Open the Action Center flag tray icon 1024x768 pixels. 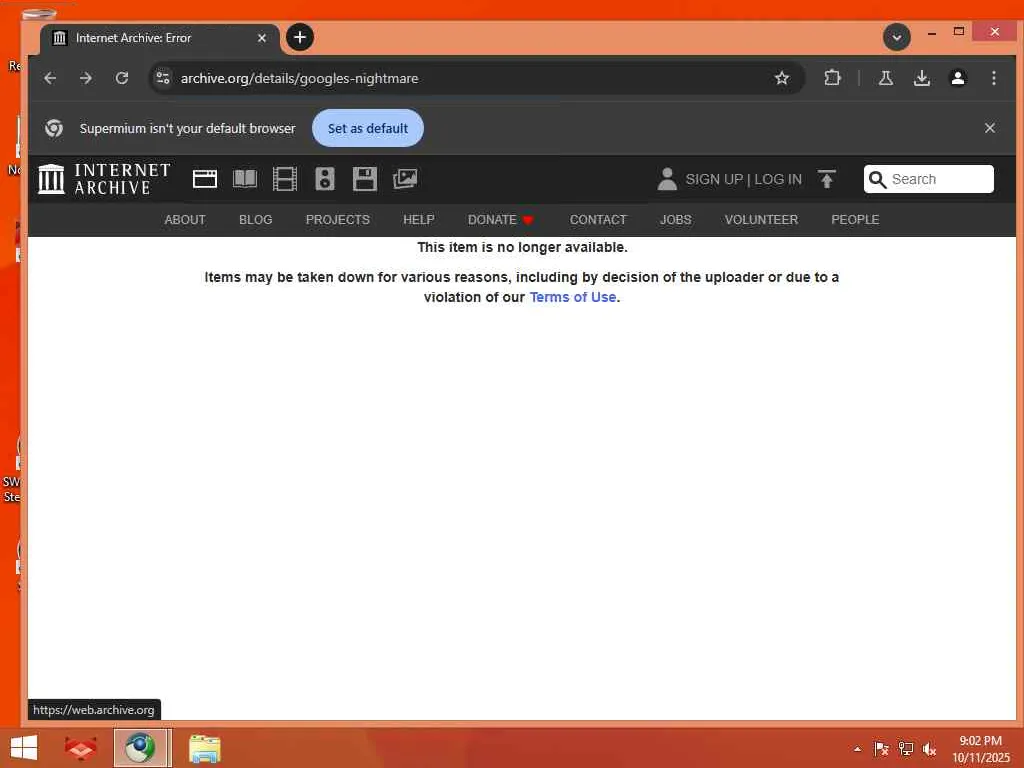881,749
